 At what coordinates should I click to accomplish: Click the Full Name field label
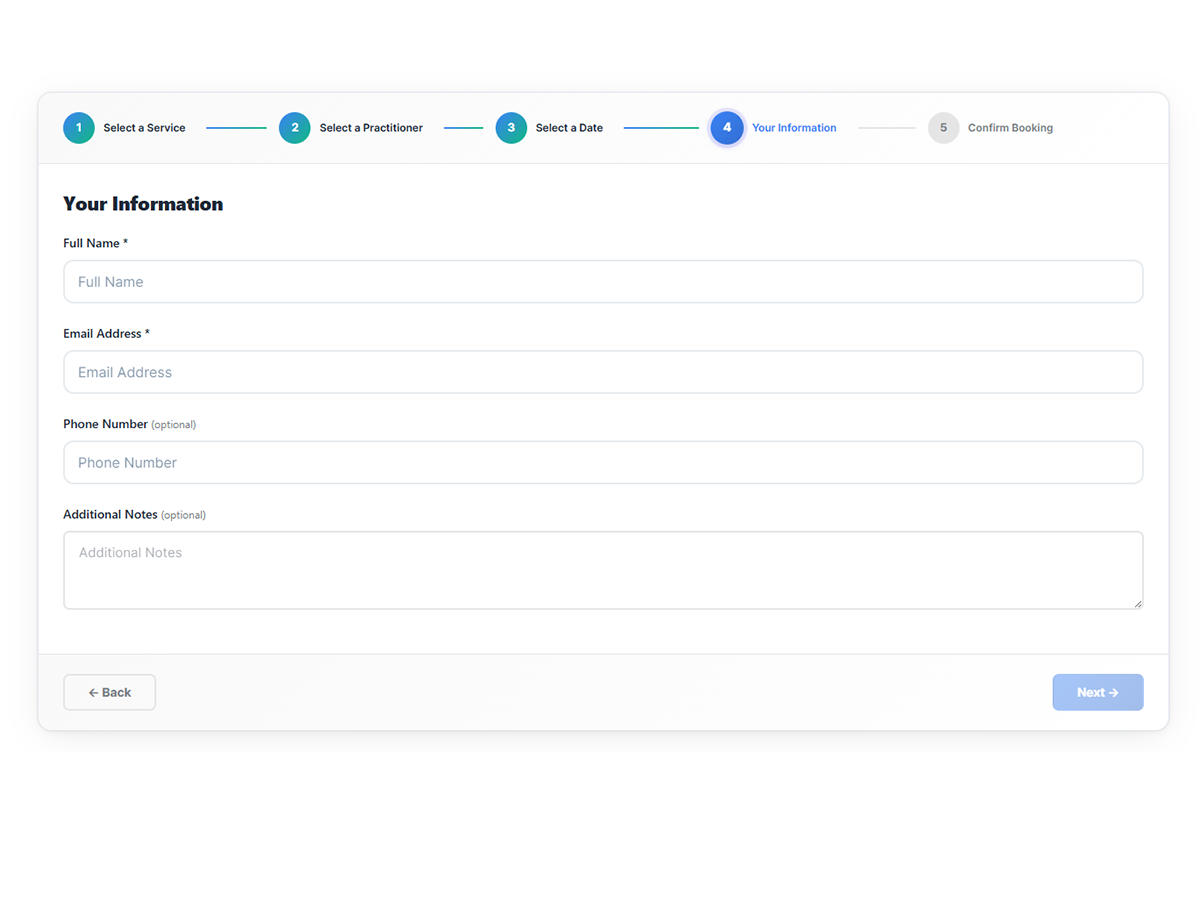tap(91, 243)
